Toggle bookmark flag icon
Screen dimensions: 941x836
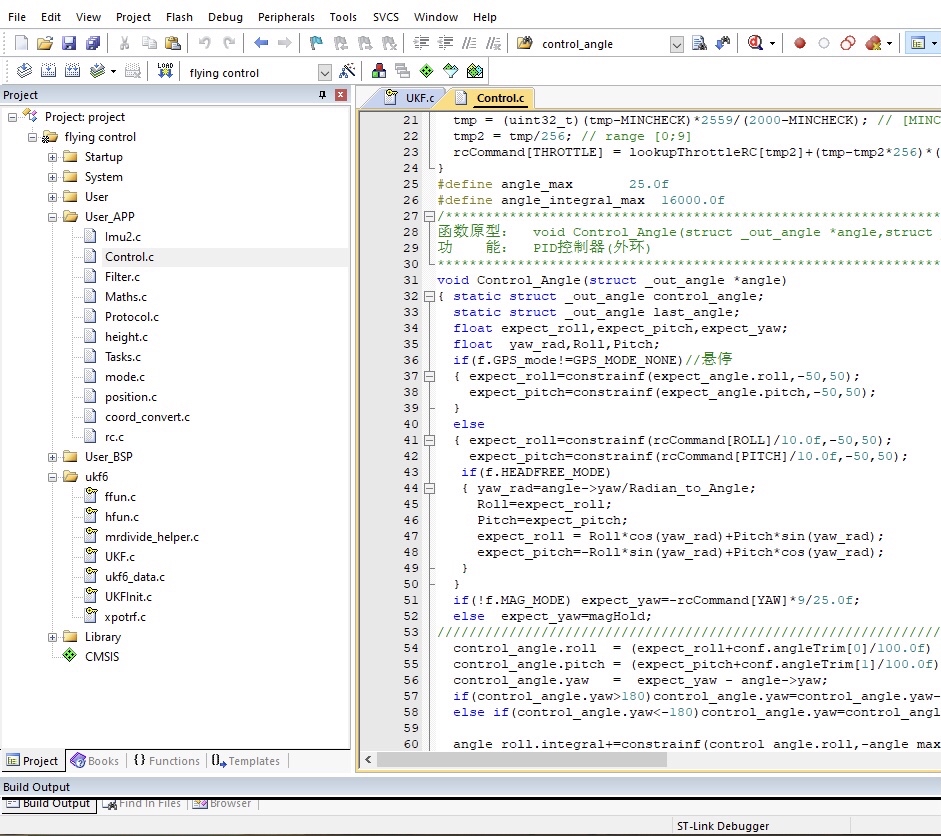[316, 43]
